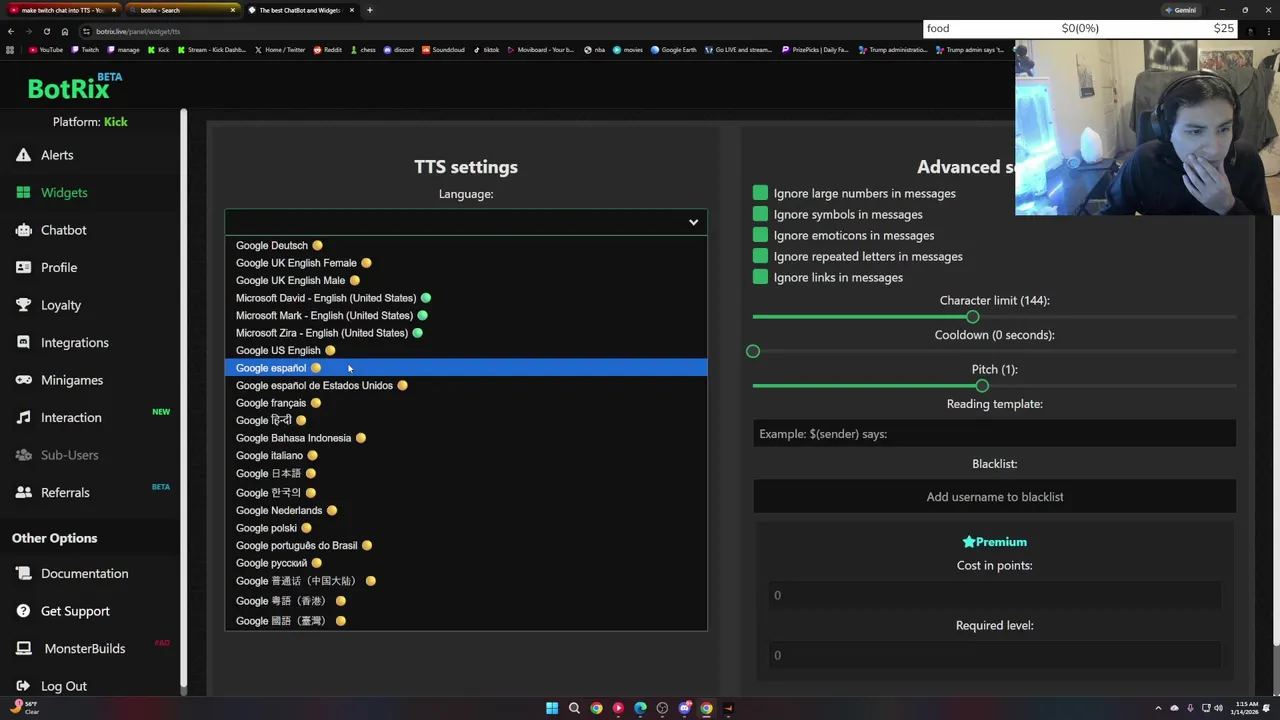This screenshot has height=720, width=1280.
Task: Click Reading template input field
Action: pyautogui.click(x=995, y=434)
